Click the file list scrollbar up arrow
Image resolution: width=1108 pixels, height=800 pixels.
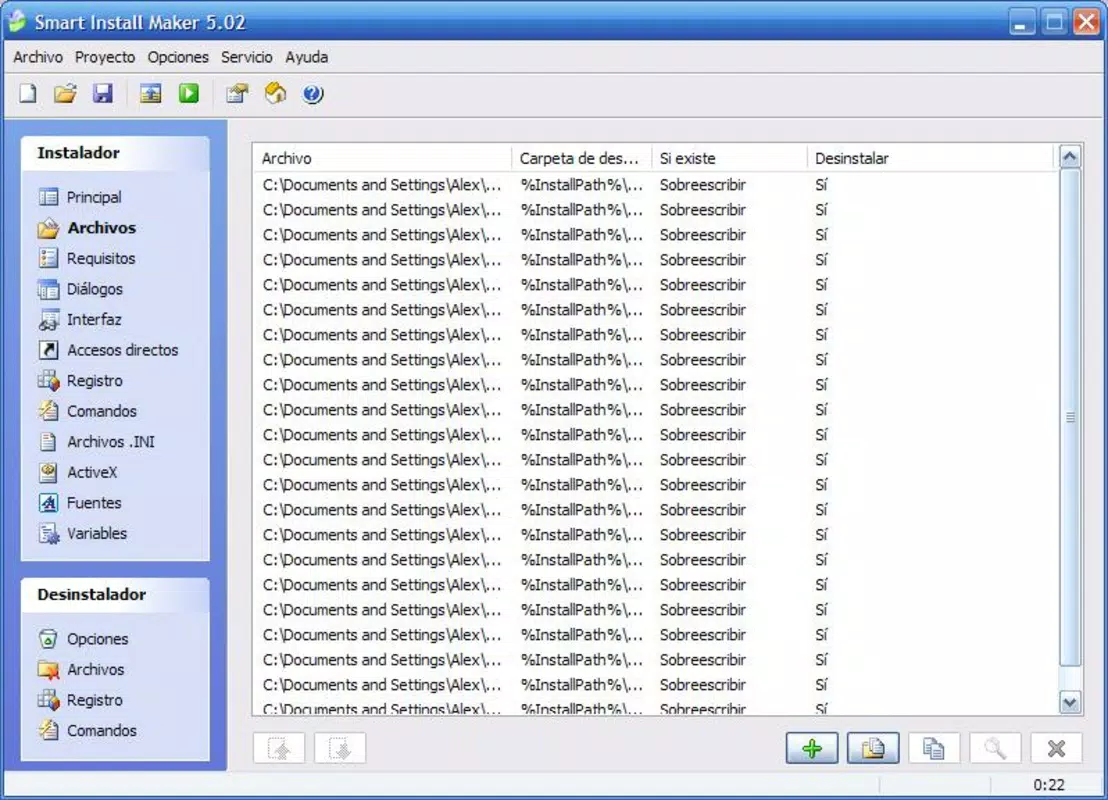point(1070,157)
